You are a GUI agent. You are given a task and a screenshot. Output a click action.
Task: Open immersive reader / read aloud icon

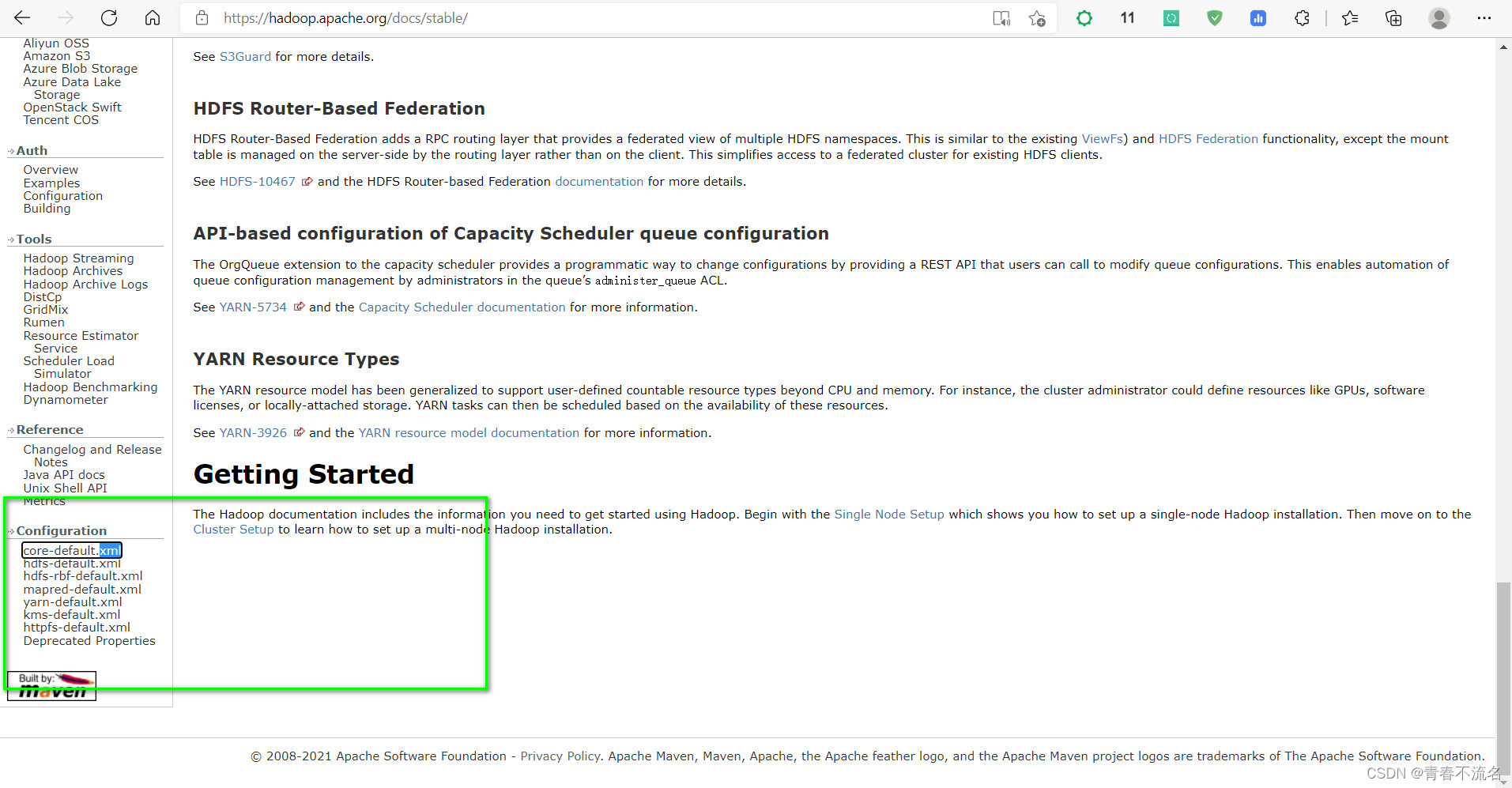(x=1001, y=18)
